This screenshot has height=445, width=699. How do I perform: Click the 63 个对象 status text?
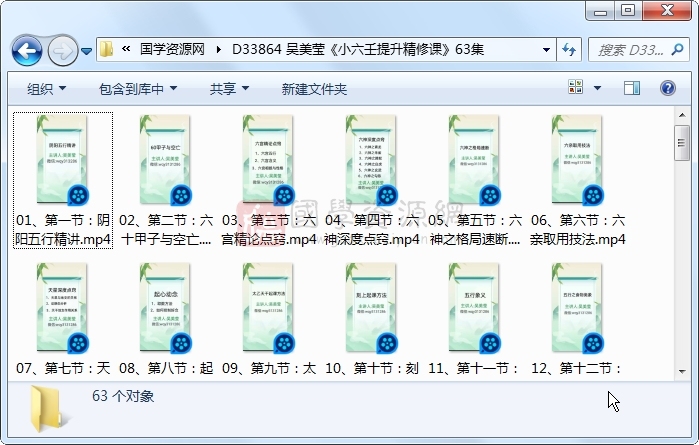(x=123, y=396)
